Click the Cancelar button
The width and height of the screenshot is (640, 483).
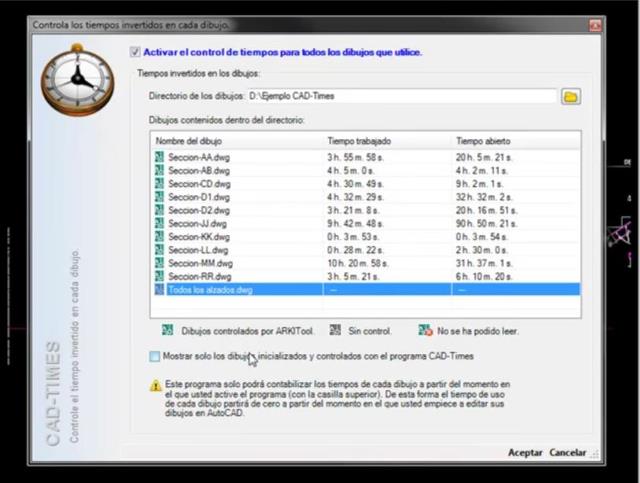567,452
